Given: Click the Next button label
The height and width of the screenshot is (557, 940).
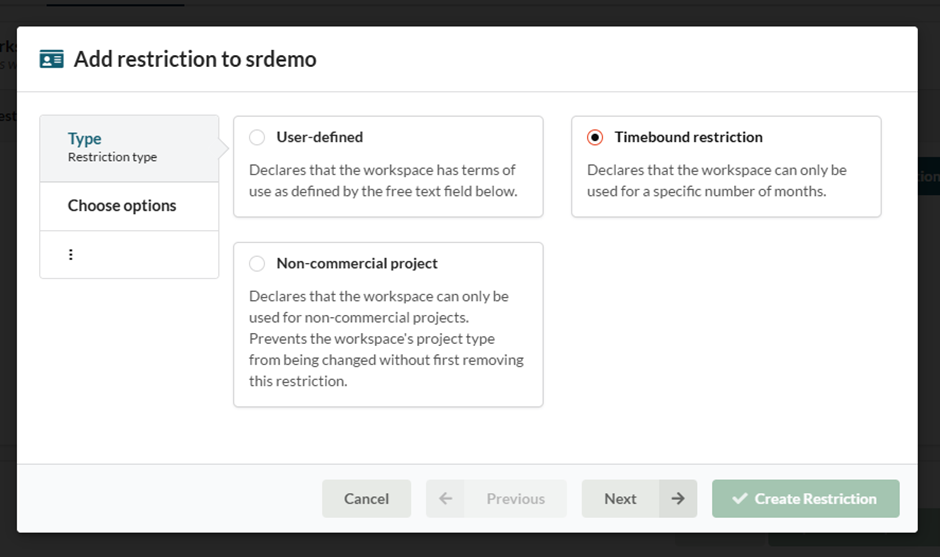Looking at the screenshot, I should point(620,499).
